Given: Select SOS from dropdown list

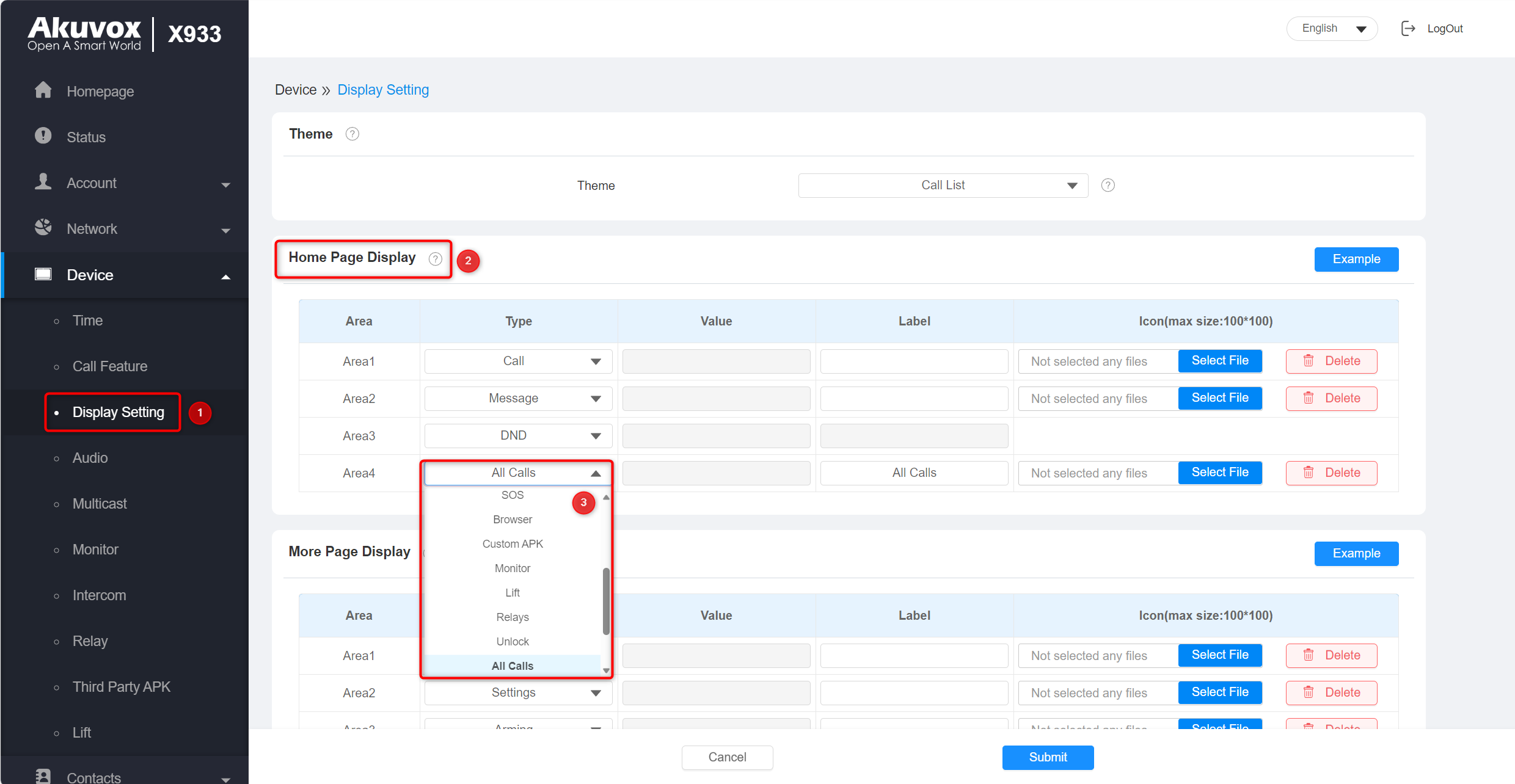Looking at the screenshot, I should click(513, 495).
